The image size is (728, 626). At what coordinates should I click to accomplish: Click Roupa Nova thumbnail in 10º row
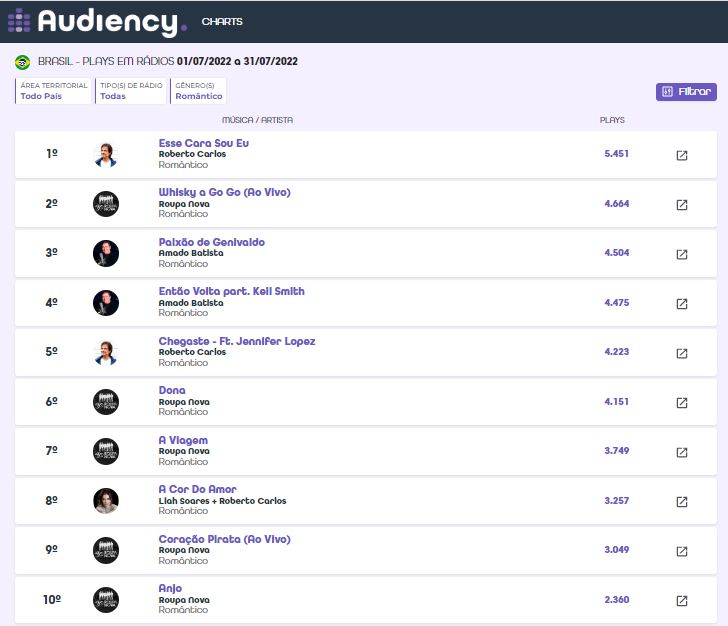click(x=106, y=600)
